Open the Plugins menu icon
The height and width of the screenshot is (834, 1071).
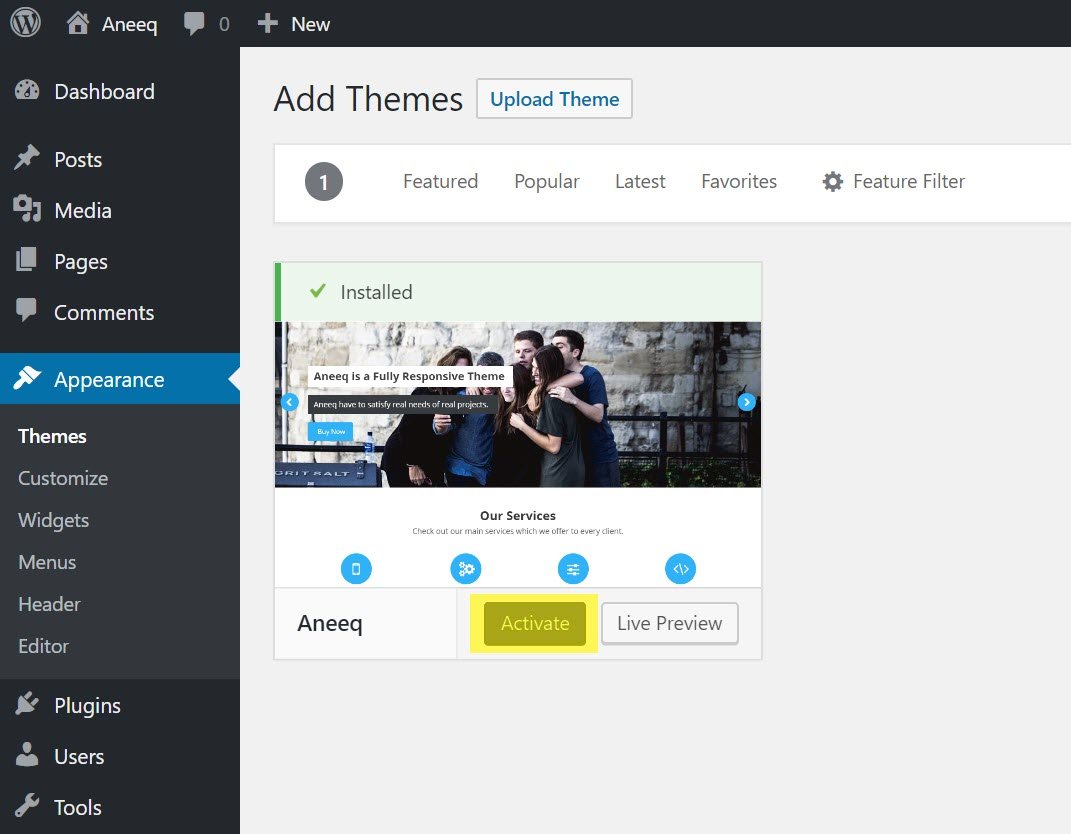(x=27, y=705)
